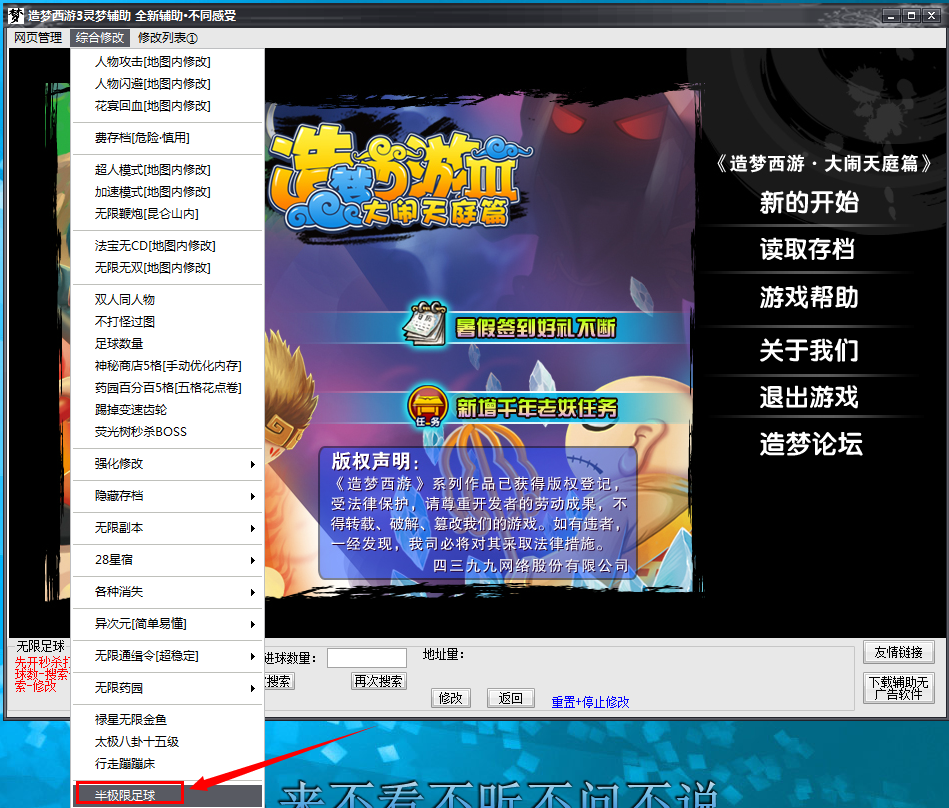
Task: Select 行走蹦蹦床 menu item
Action: point(168,764)
